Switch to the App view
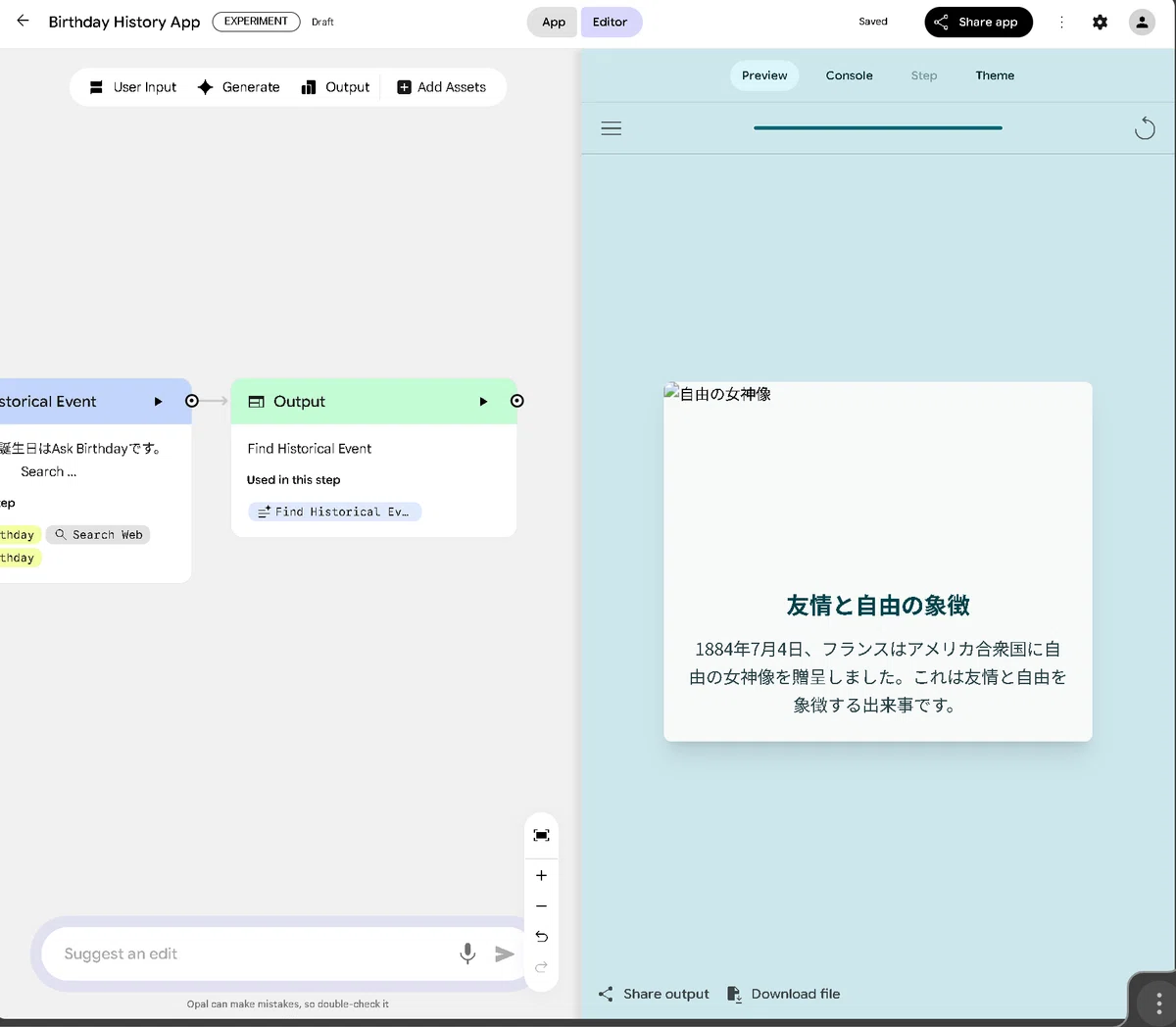 click(554, 22)
